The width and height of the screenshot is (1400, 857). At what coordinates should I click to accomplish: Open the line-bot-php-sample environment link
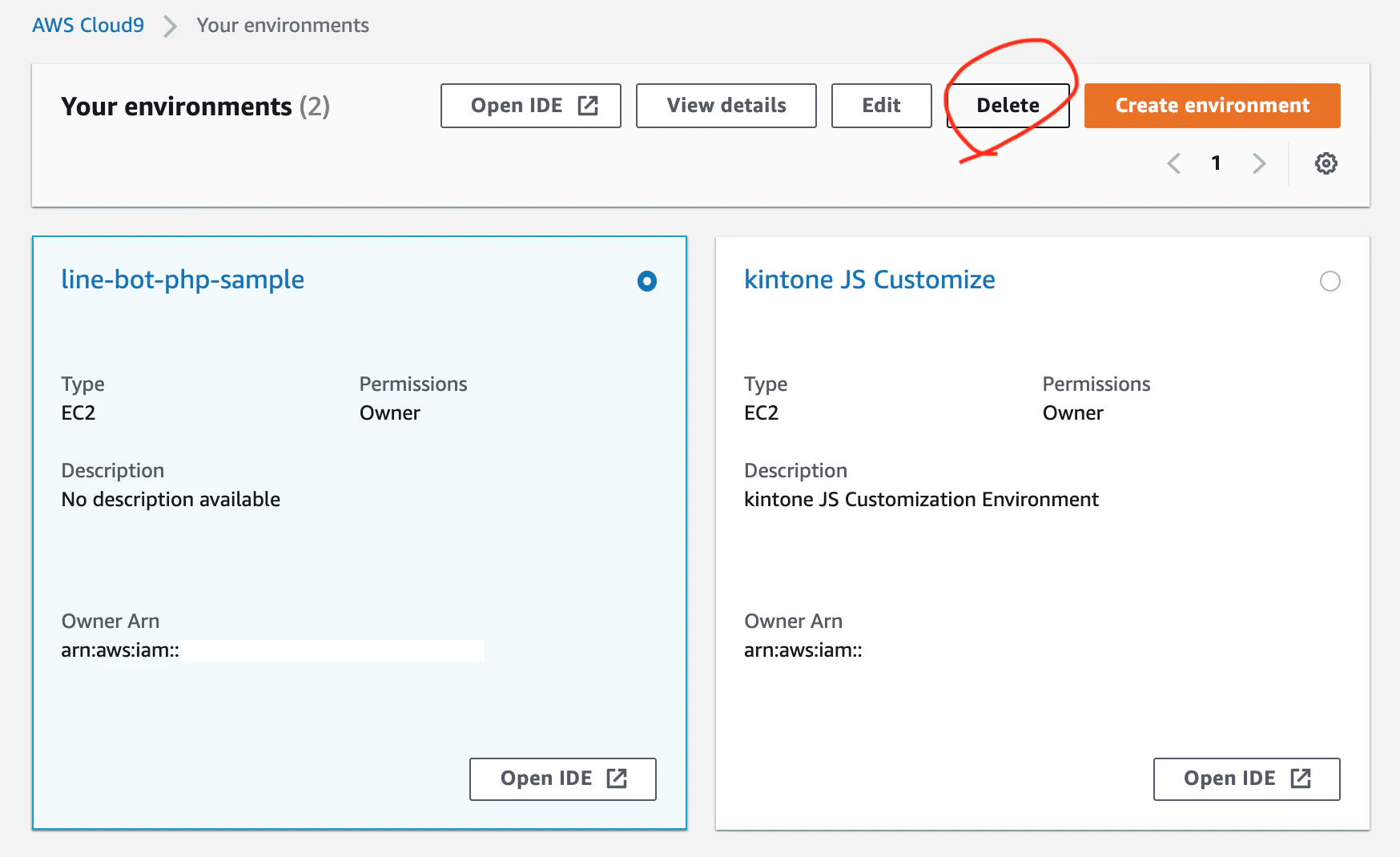(183, 280)
